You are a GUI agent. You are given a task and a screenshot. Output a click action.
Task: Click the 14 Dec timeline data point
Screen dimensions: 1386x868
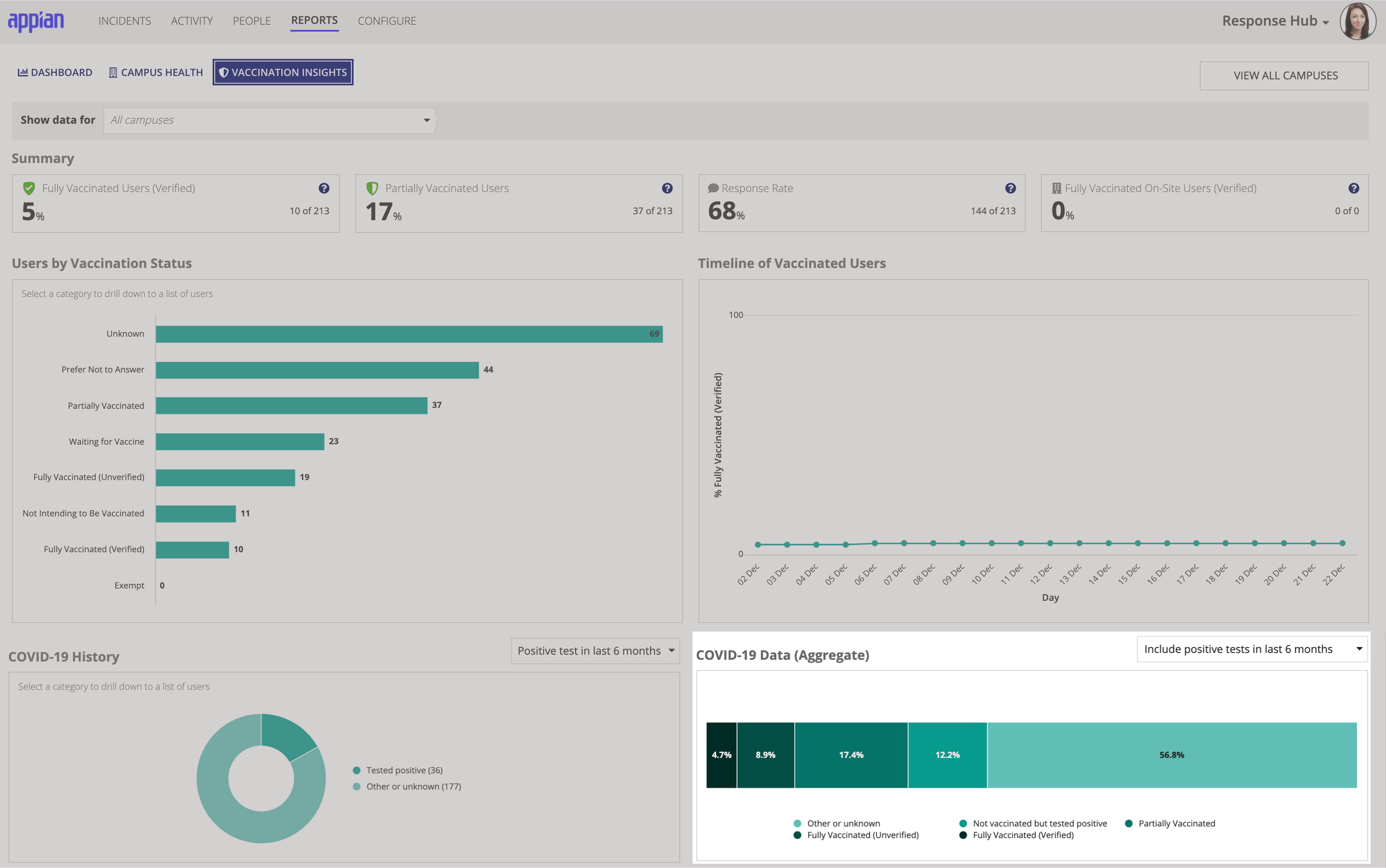[x=1108, y=543]
